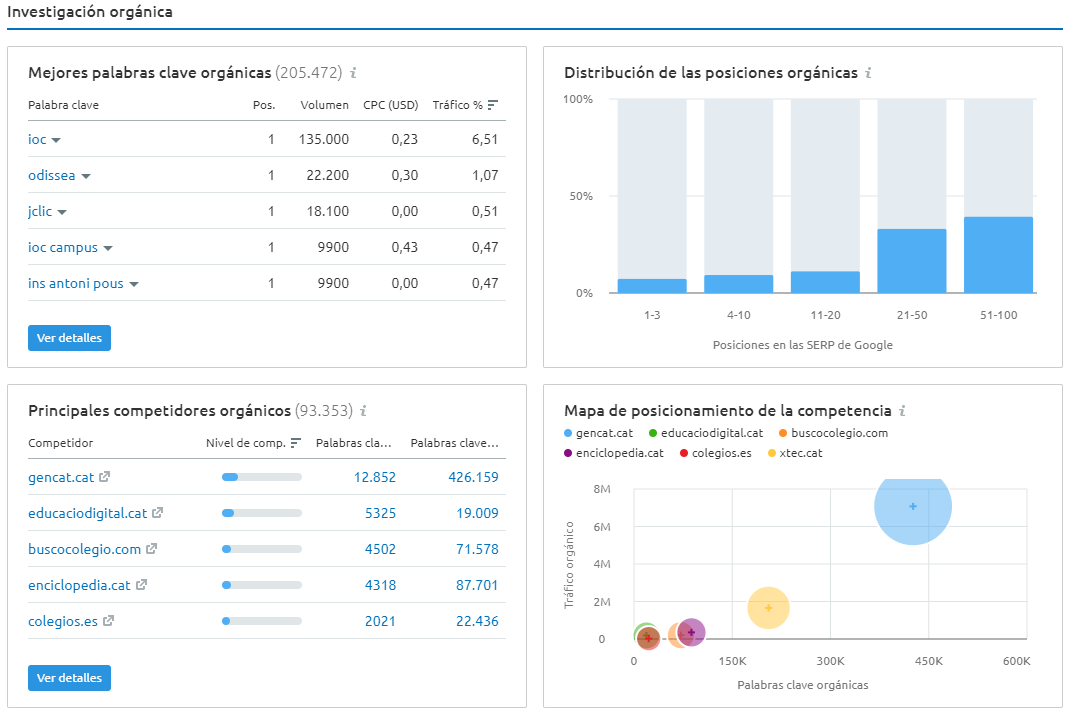1076x712 pixels.
Task: Click the 51-100 positions blue bar
Action: coord(998,255)
